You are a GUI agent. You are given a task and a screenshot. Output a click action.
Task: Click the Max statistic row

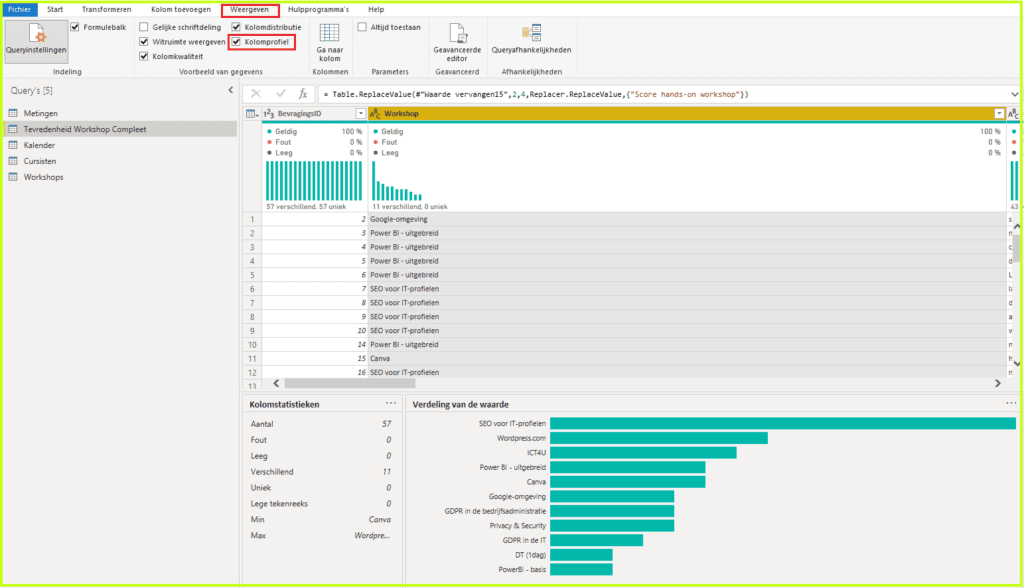tap(321, 536)
